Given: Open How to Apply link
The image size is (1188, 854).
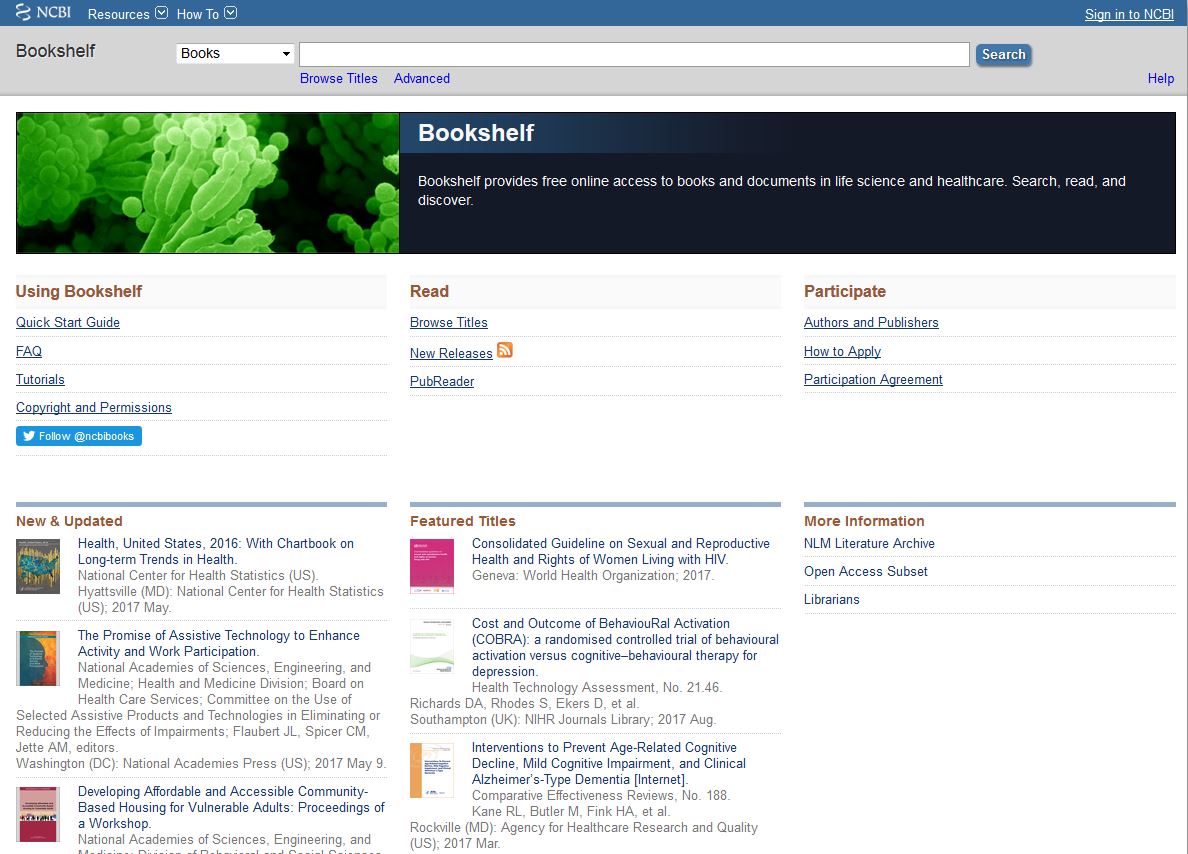Looking at the screenshot, I should click(842, 351).
